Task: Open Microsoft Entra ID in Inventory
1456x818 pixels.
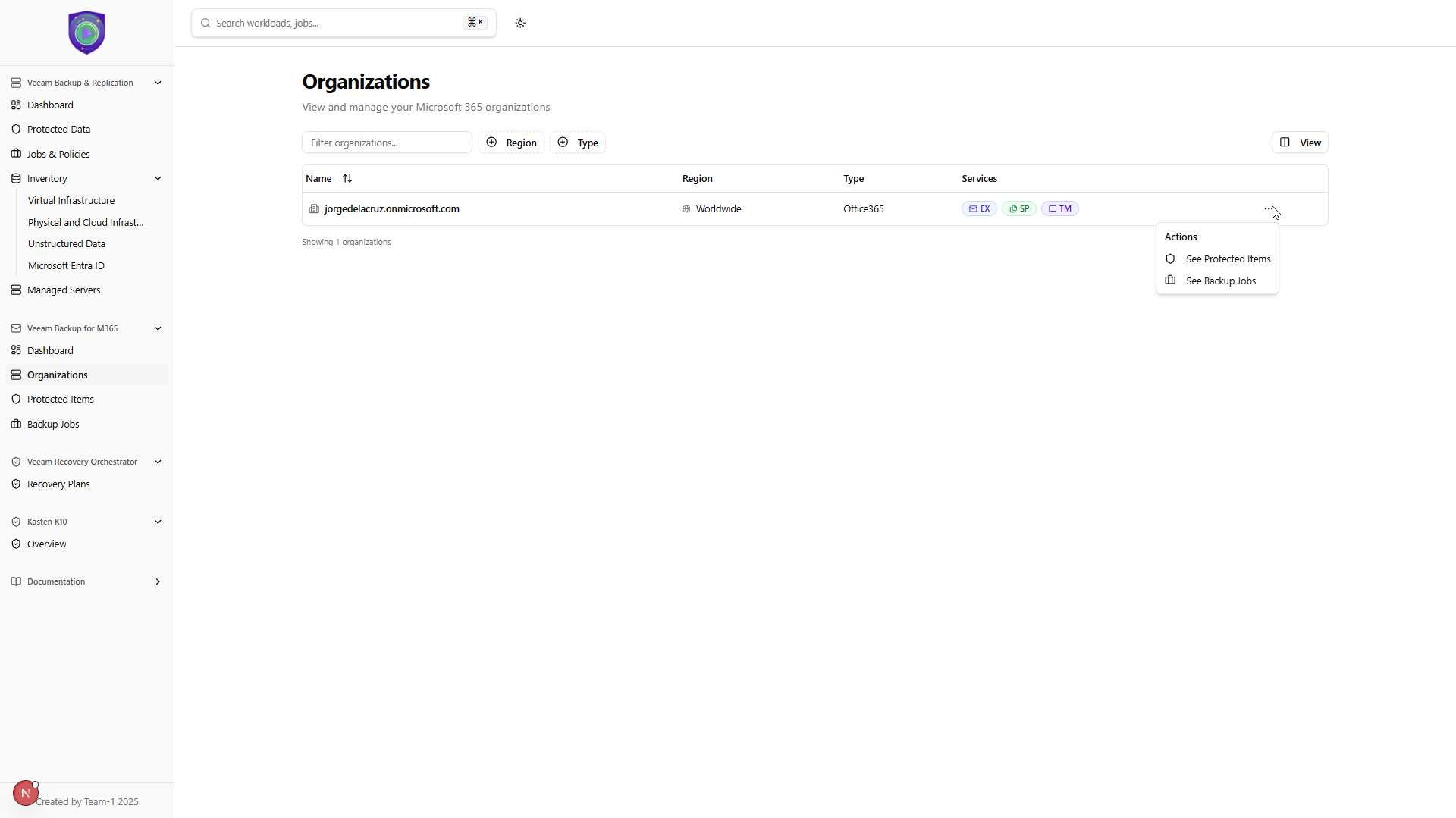Action: (x=66, y=266)
